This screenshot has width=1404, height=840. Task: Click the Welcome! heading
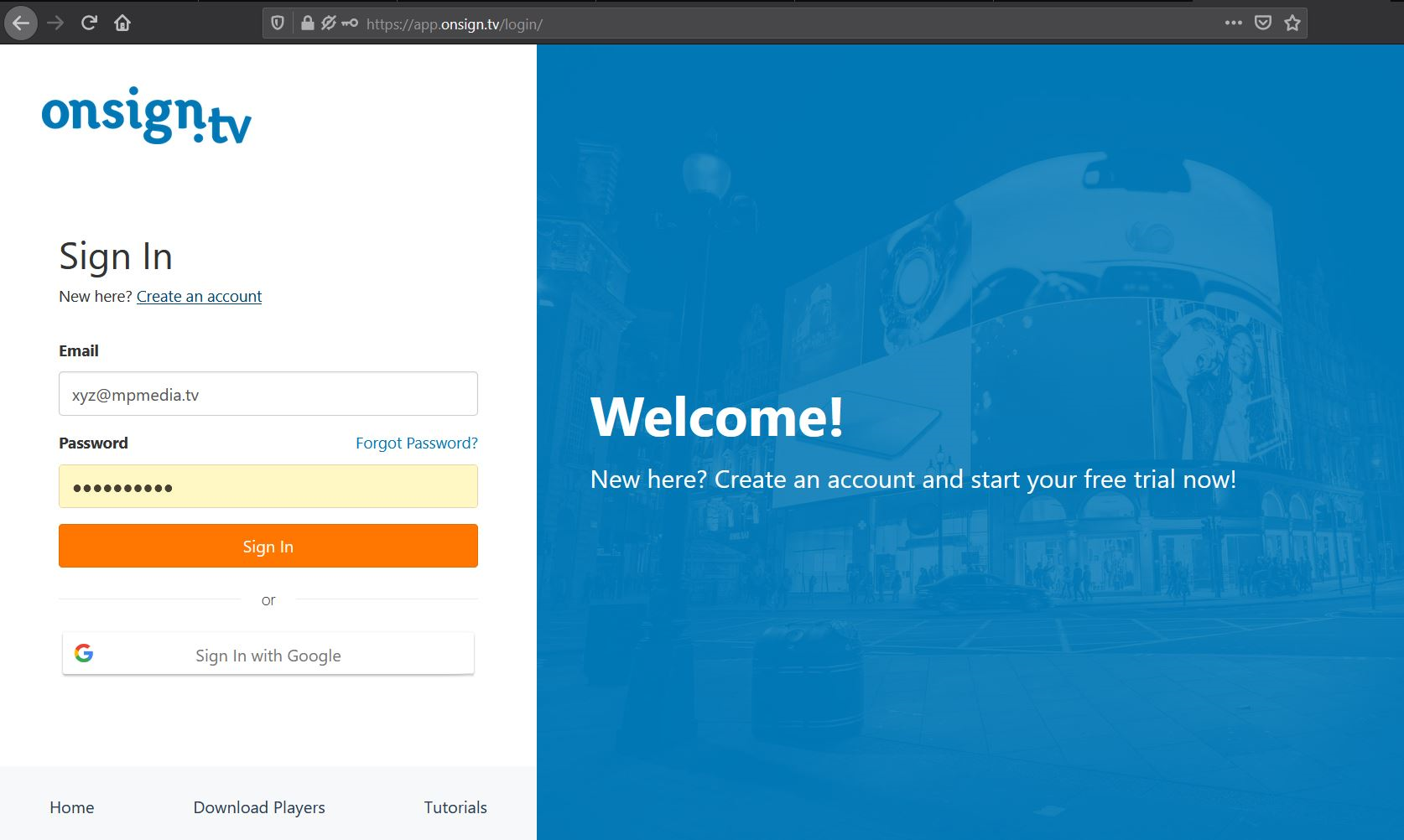tap(717, 417)
